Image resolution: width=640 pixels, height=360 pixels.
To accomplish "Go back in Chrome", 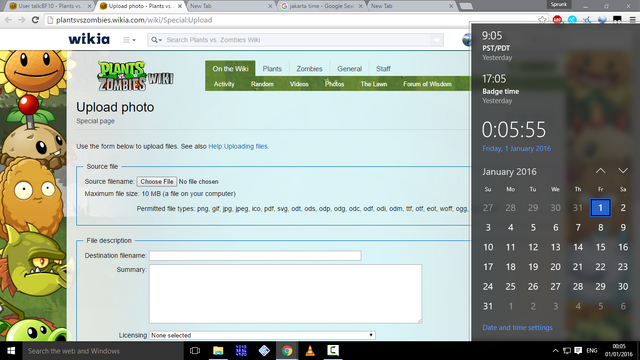I will tap(8, 20).
